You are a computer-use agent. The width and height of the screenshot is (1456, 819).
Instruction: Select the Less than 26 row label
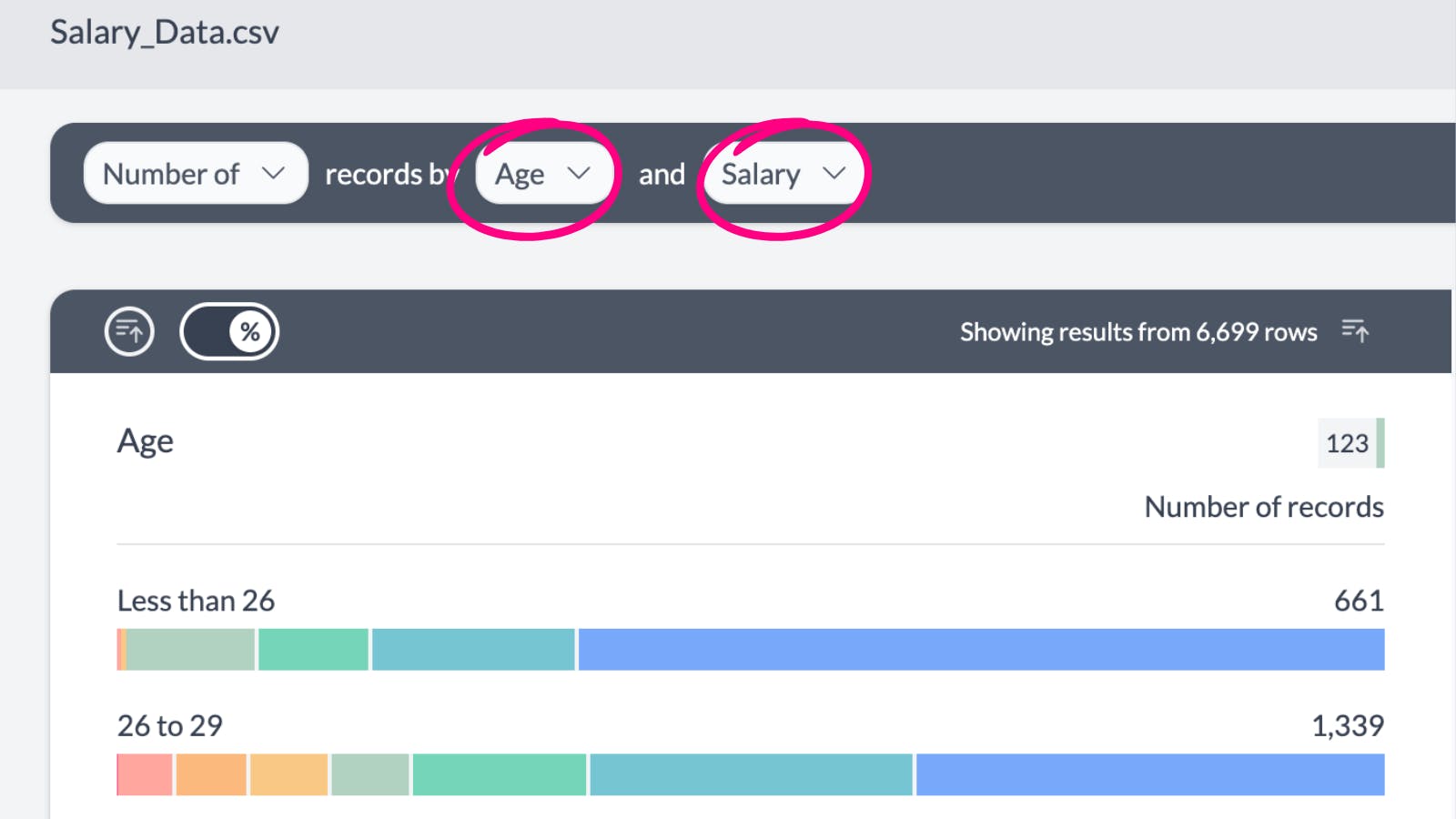pos(196,601)
